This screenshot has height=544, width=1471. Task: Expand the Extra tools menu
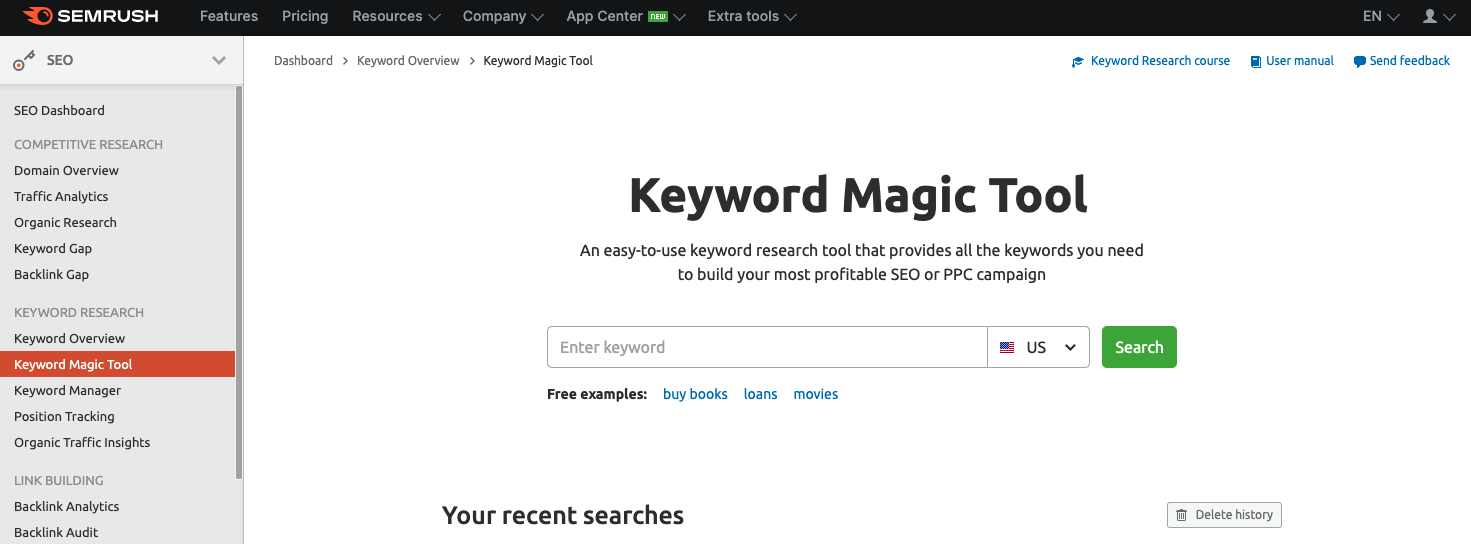[x=752, y=16]
